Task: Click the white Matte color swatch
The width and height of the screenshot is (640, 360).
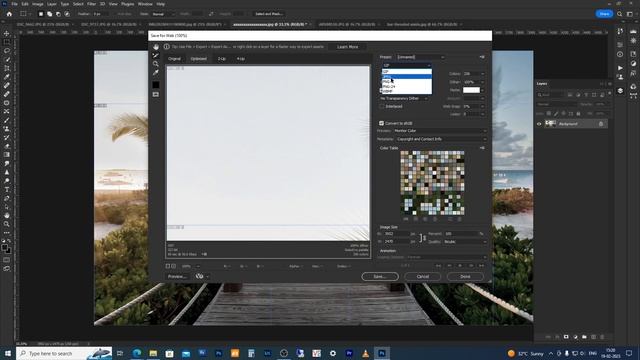Action: point(471,90)
